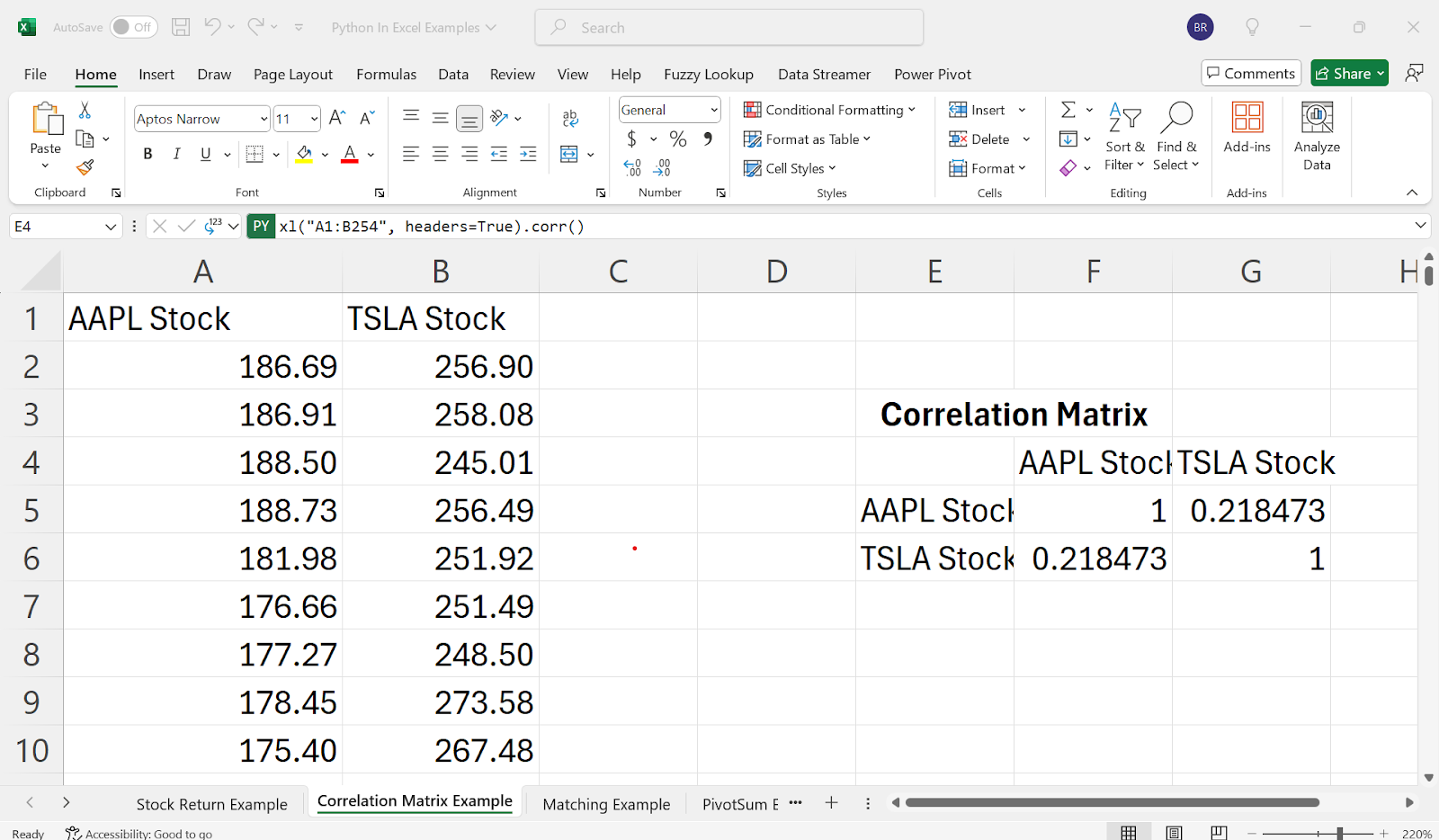Screen dimensions: 1439x840
Task: Apply Comma Style format
Action: [708, 139]
